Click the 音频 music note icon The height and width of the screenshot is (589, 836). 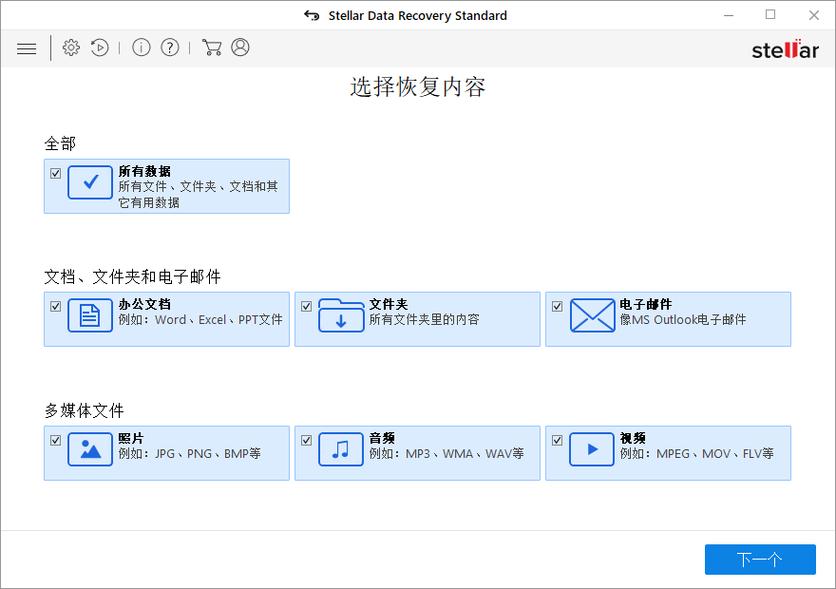coord(340,452)
